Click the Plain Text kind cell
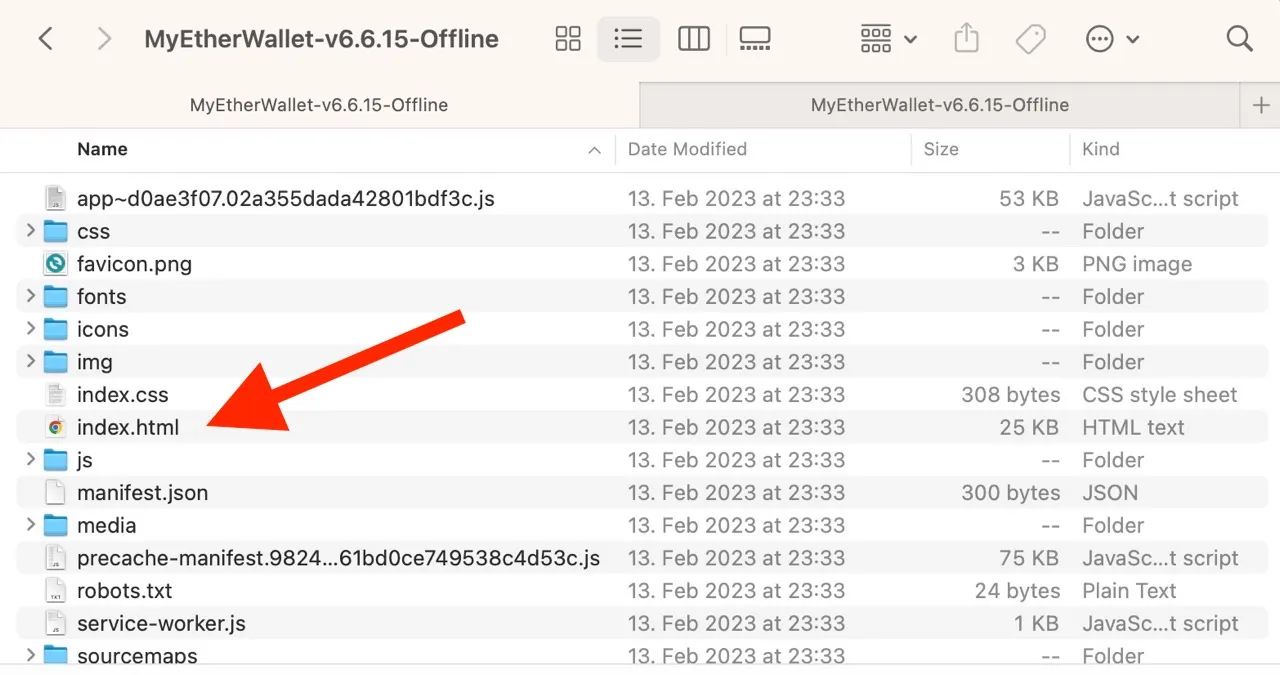1280x675 pixels. (x=1129, y=590)
